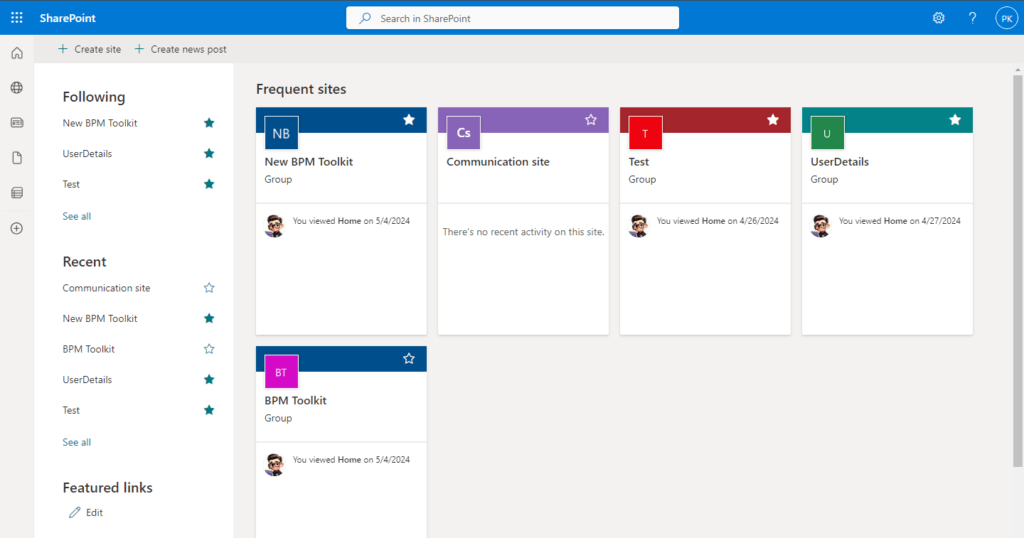Open My files page icon in left rail
This screenshot has width=1024, height=538.
(x=17, y=158)
